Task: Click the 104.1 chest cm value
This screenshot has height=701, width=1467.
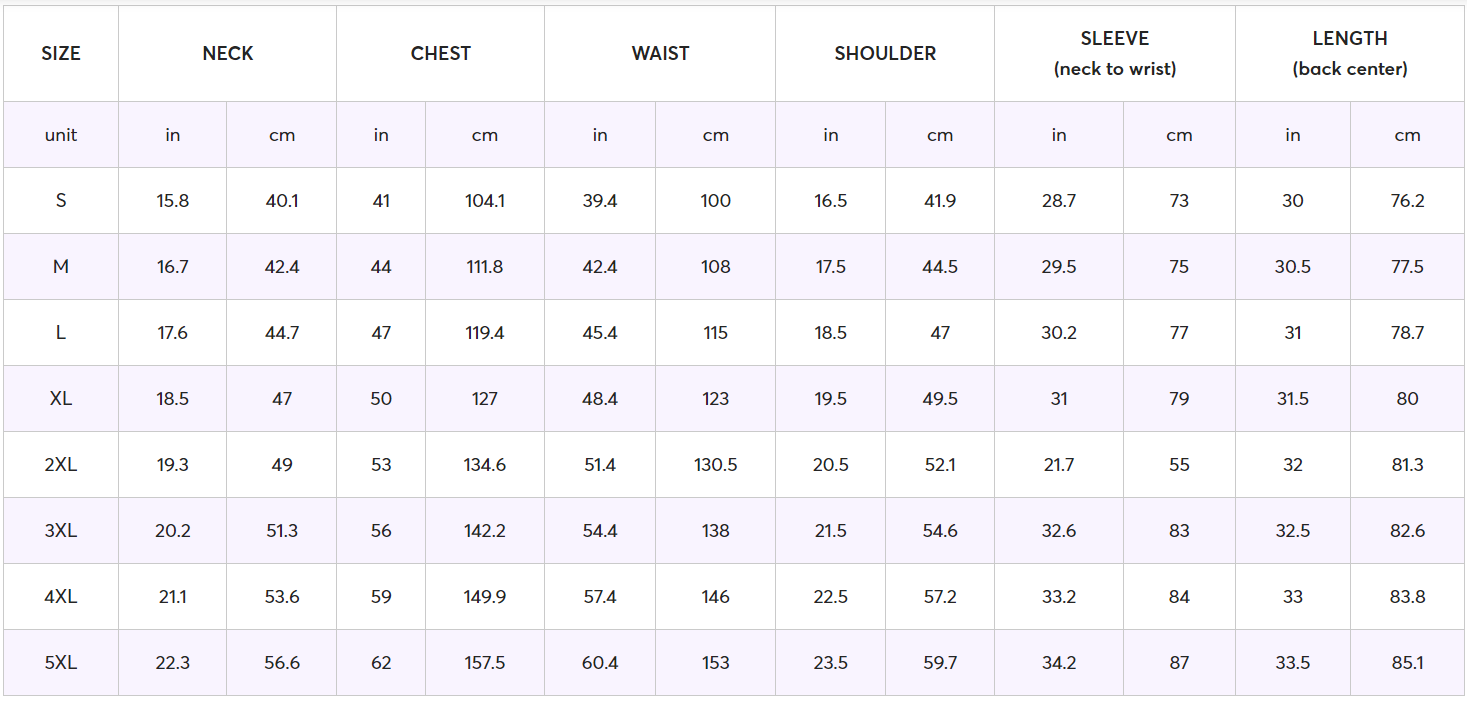Action: [x=485, y=201]
